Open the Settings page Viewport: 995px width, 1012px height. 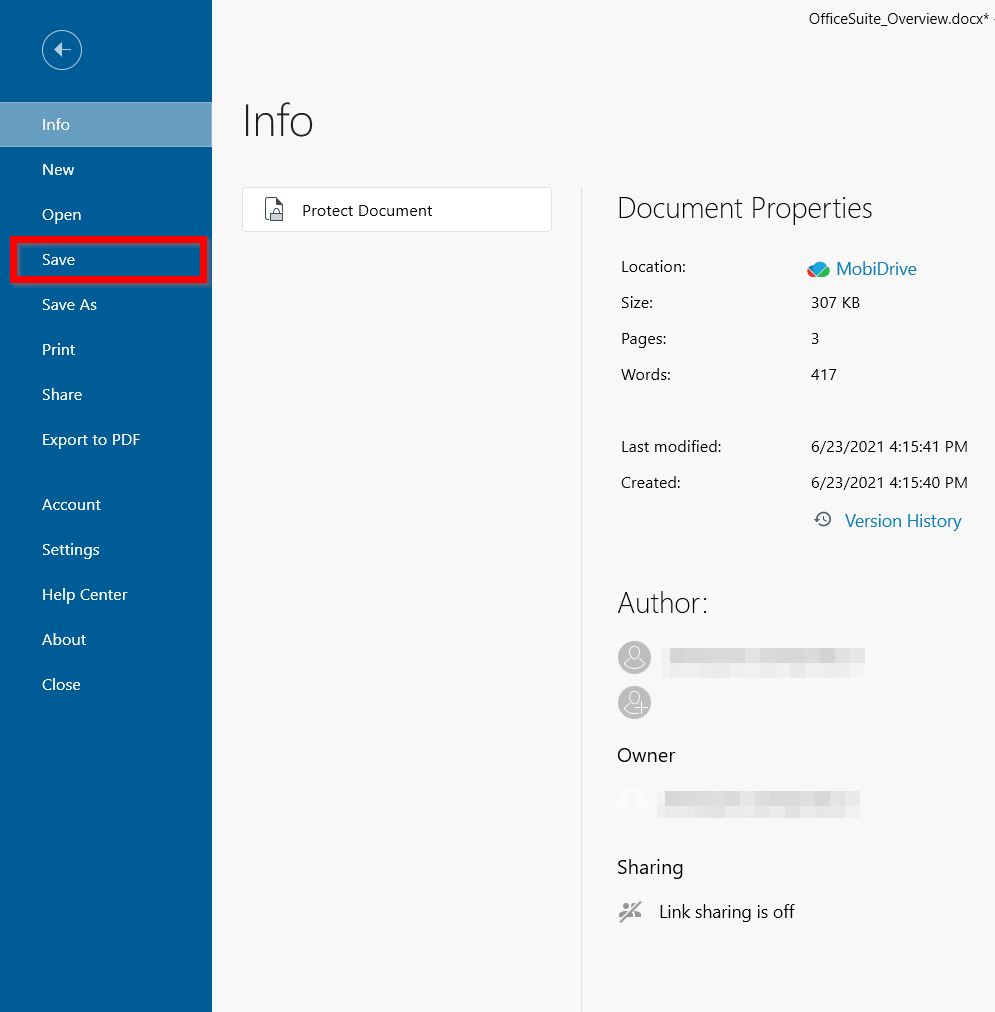[70, 550]
